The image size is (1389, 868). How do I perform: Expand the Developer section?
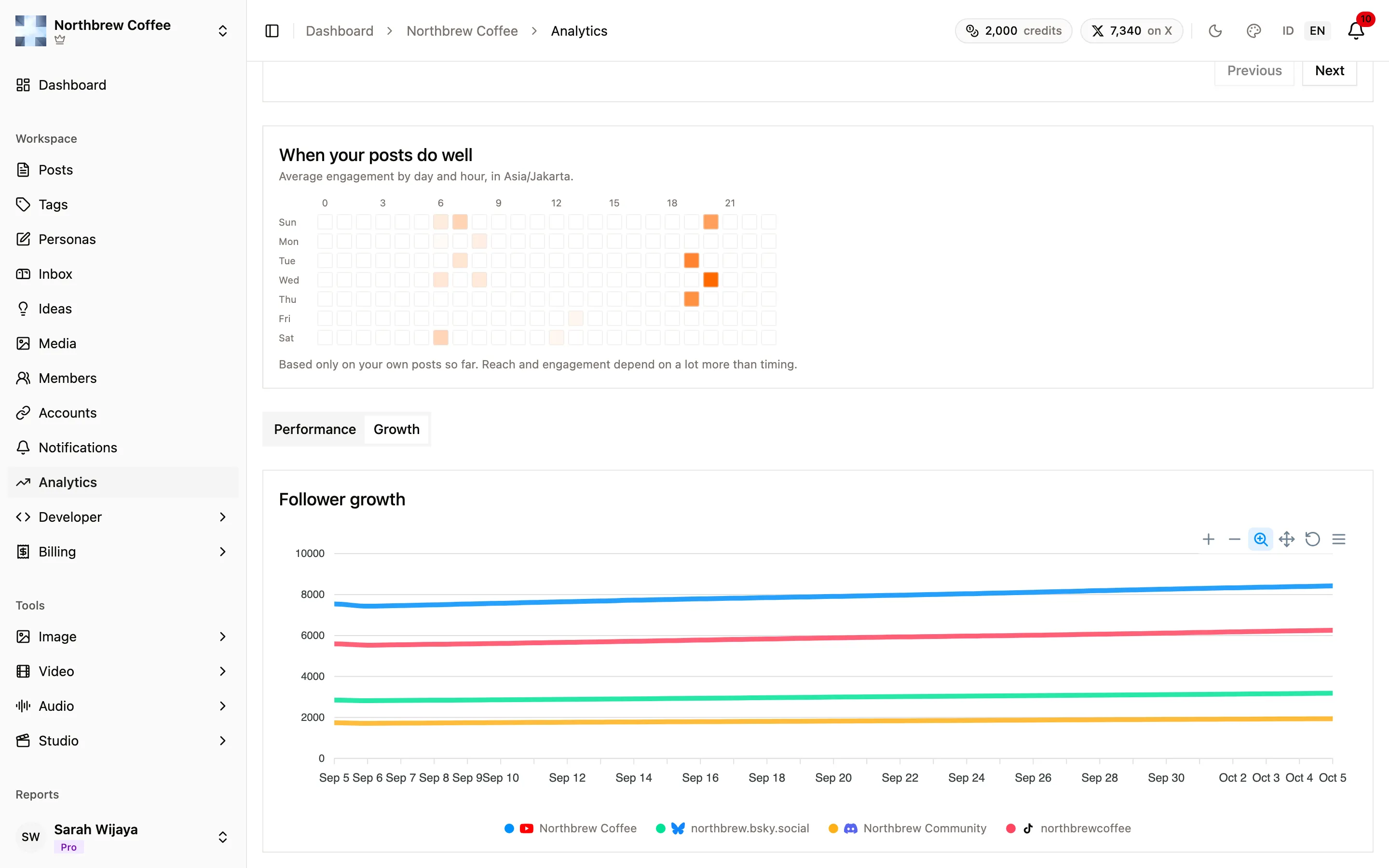click(123, 517)
